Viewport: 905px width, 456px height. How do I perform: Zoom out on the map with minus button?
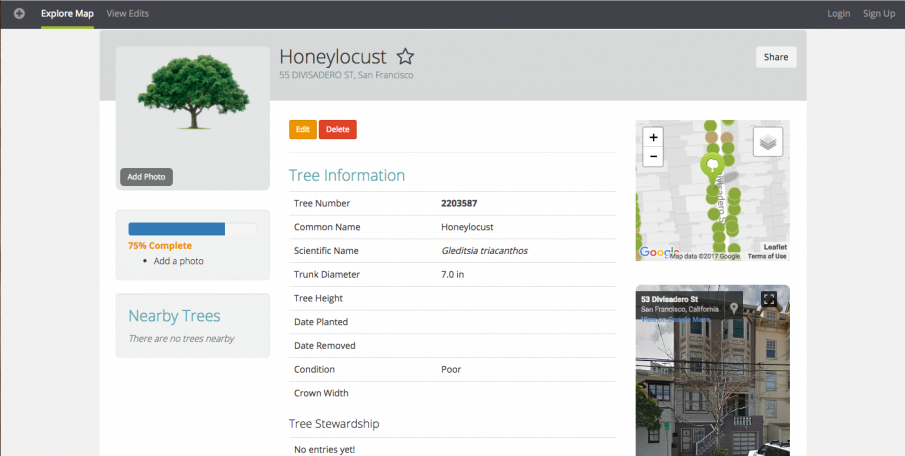(653, 156)
